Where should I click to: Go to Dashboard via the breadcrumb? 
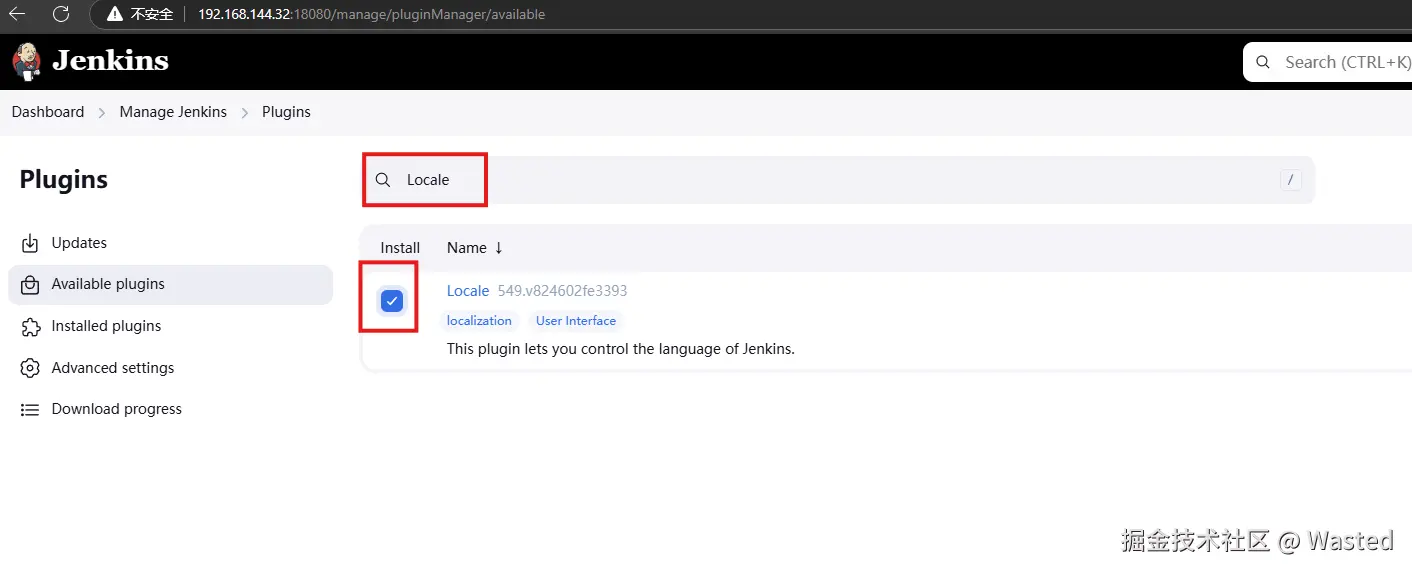pos(48,112)
